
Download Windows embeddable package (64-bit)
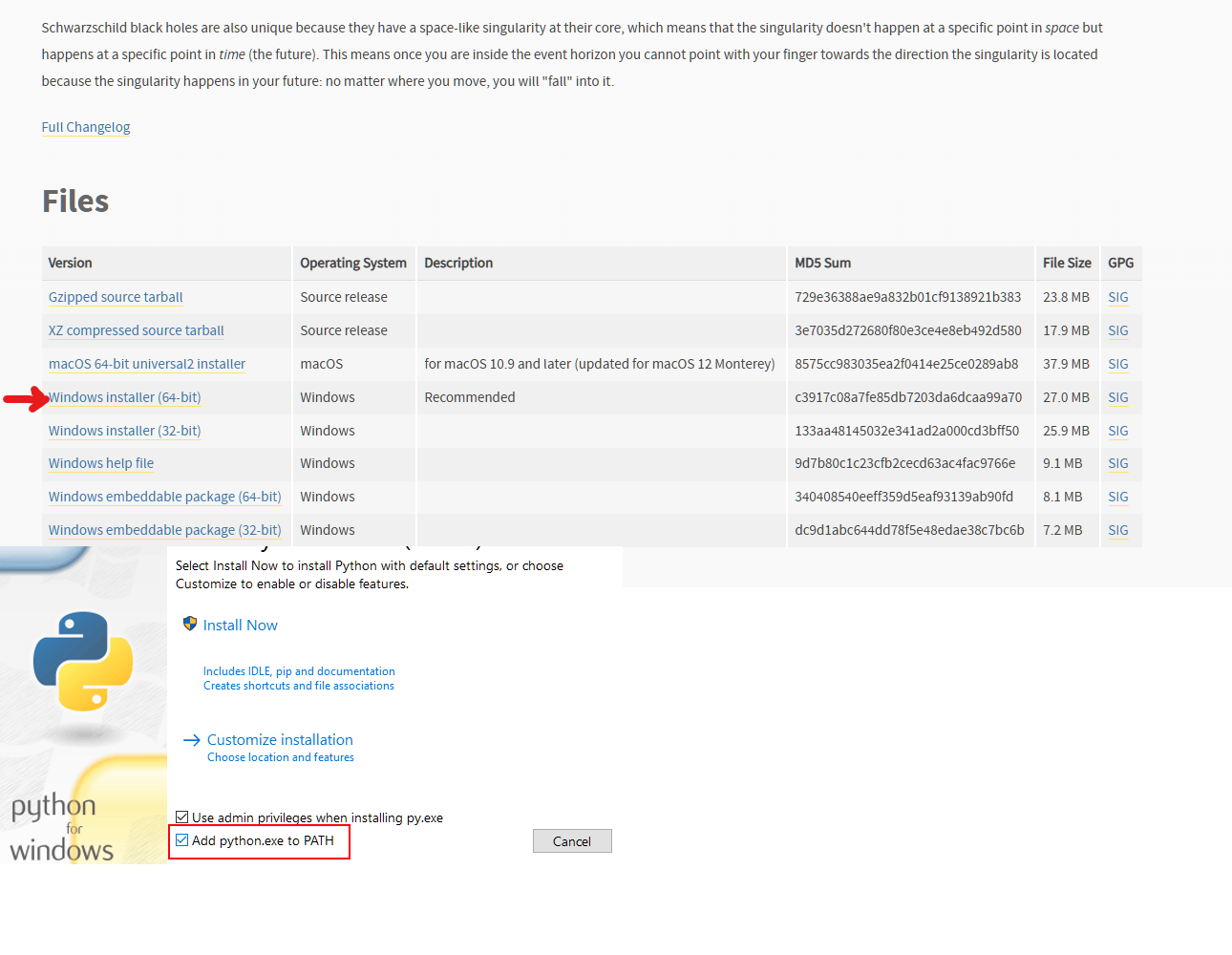[165, 497]
